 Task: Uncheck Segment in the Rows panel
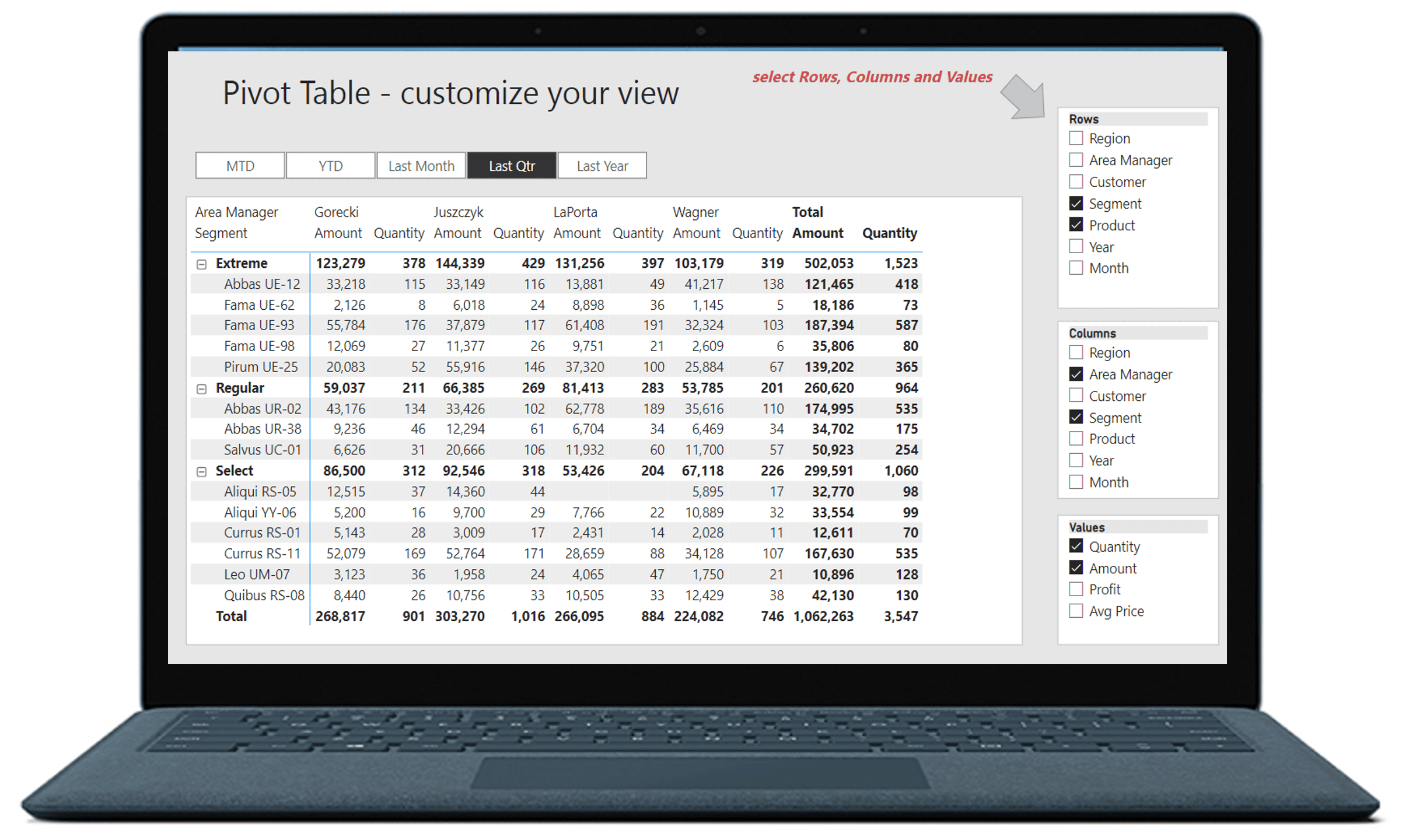coord(1076,203)
